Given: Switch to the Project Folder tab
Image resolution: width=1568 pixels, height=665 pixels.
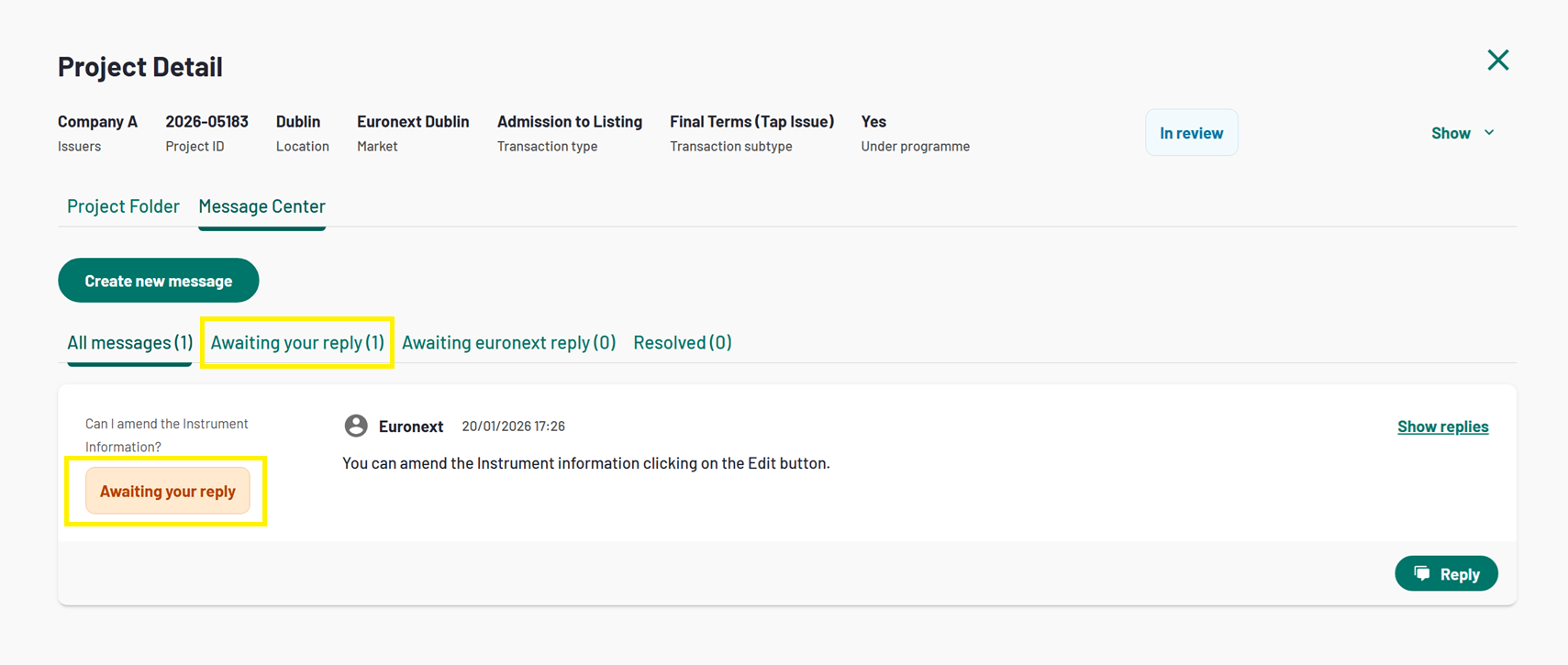Looking at the screenshot, I should click(x=123, y=206).
